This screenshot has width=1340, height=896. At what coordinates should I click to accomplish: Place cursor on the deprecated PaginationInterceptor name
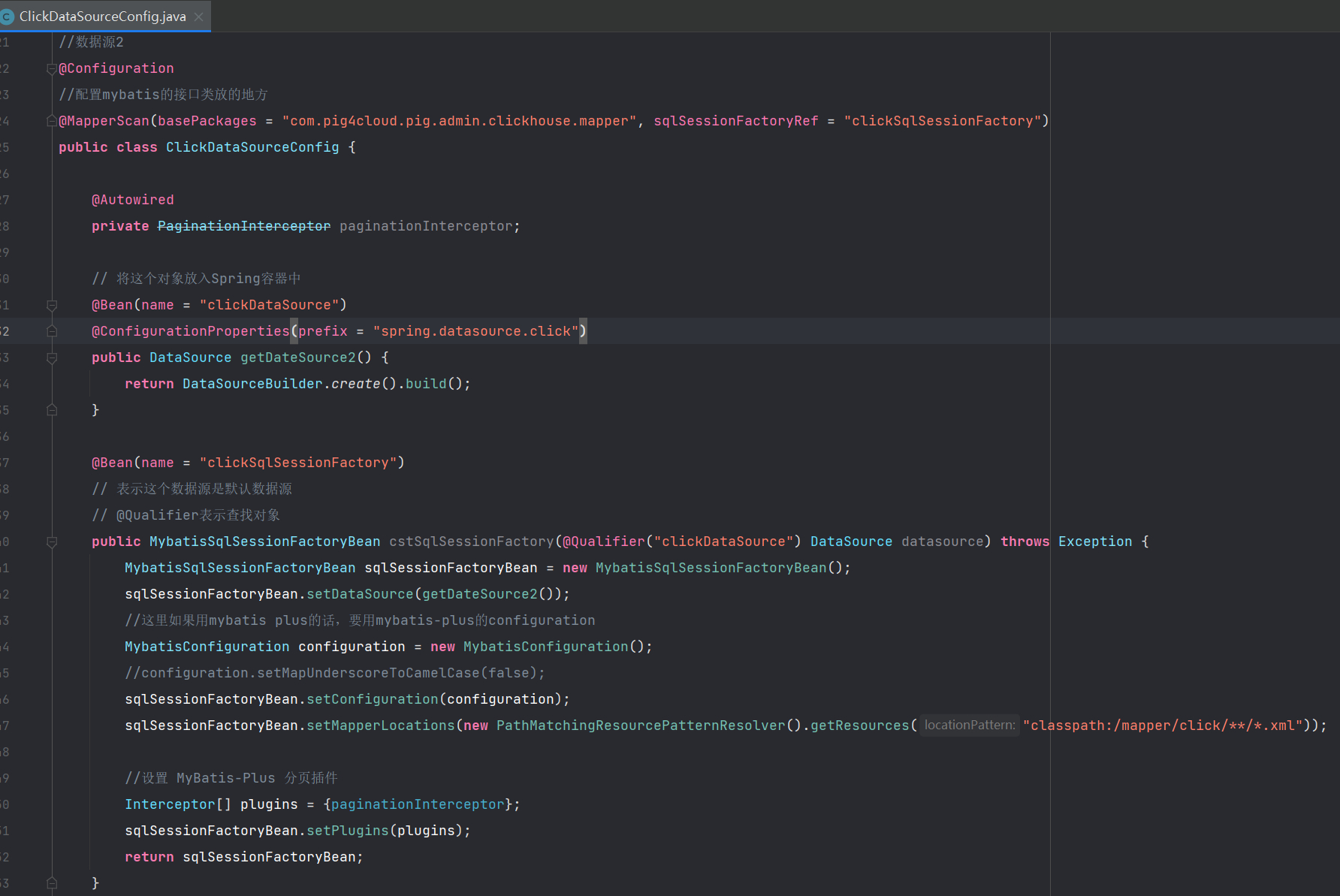tap(243, 225)
